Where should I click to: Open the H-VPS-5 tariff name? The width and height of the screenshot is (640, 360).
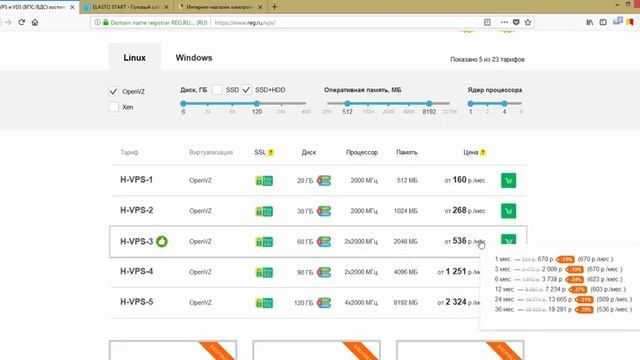(136, 302)
